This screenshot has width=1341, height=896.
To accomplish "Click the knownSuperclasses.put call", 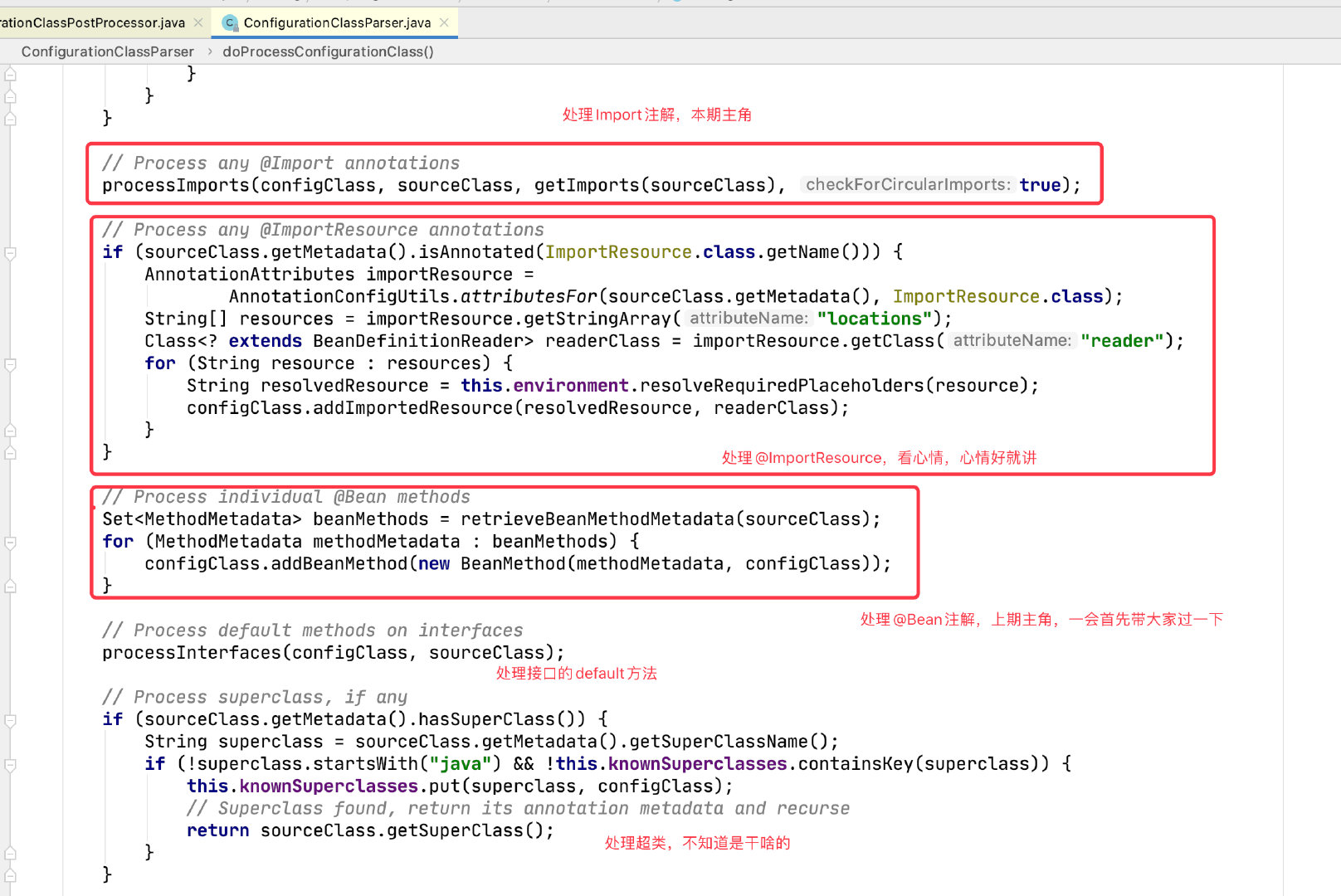I will click(x=349, y=786).
